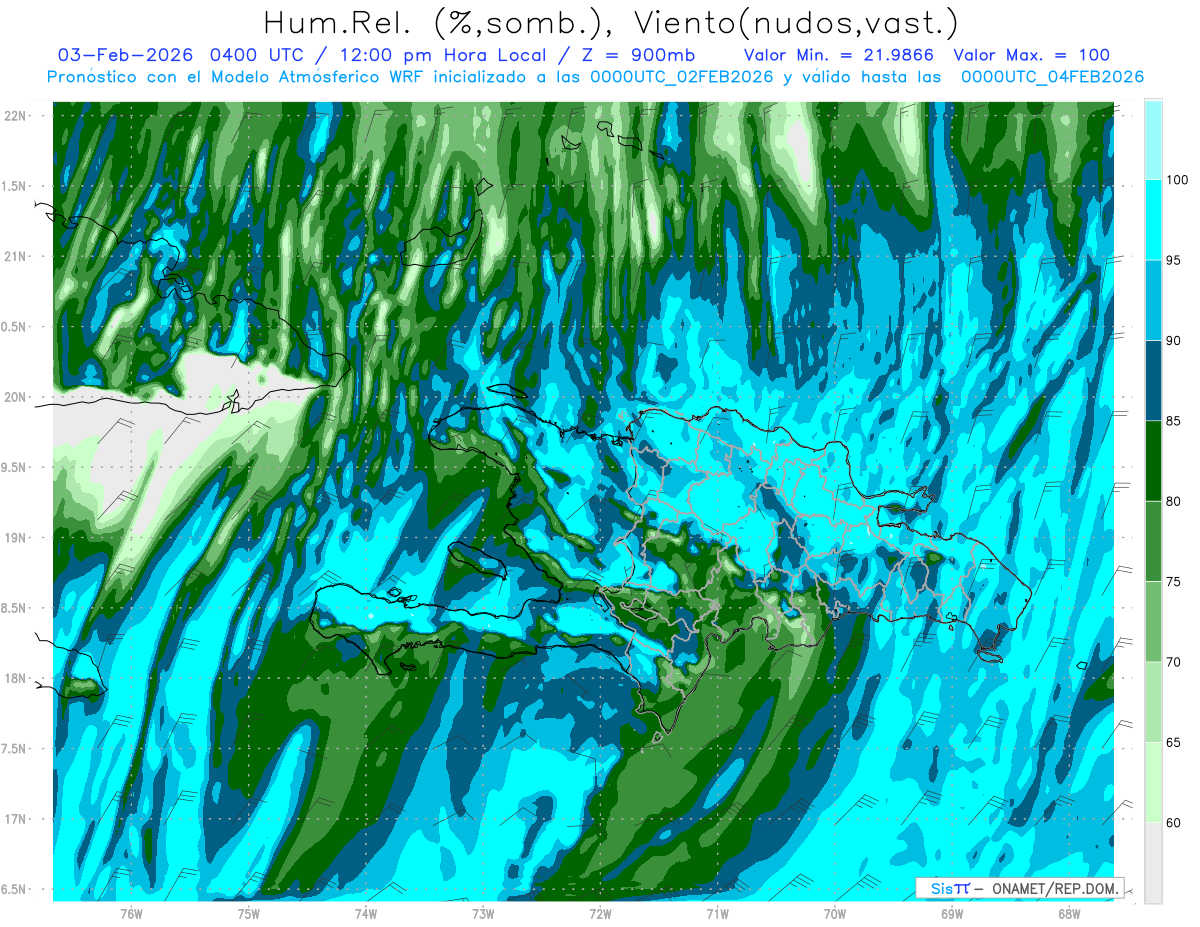Click the light green 65–70 colorbar segment
The height and width of the screenshot is (927, 1200).
[1153, 702]
